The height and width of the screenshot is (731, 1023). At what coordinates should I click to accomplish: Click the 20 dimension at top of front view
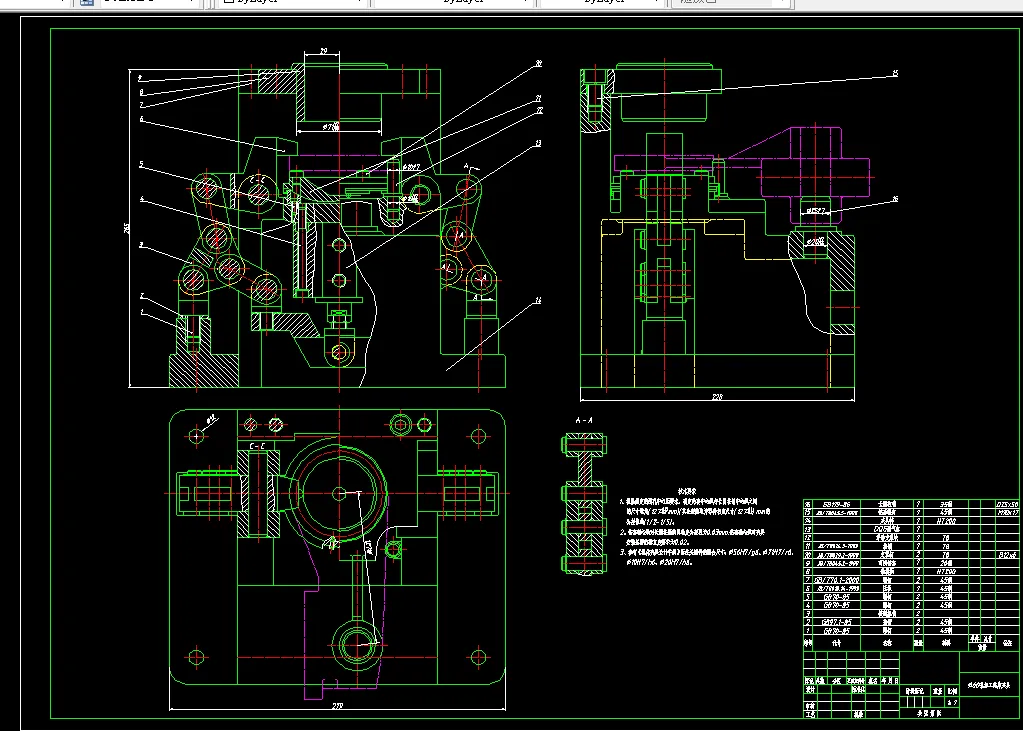pos(324,51)
